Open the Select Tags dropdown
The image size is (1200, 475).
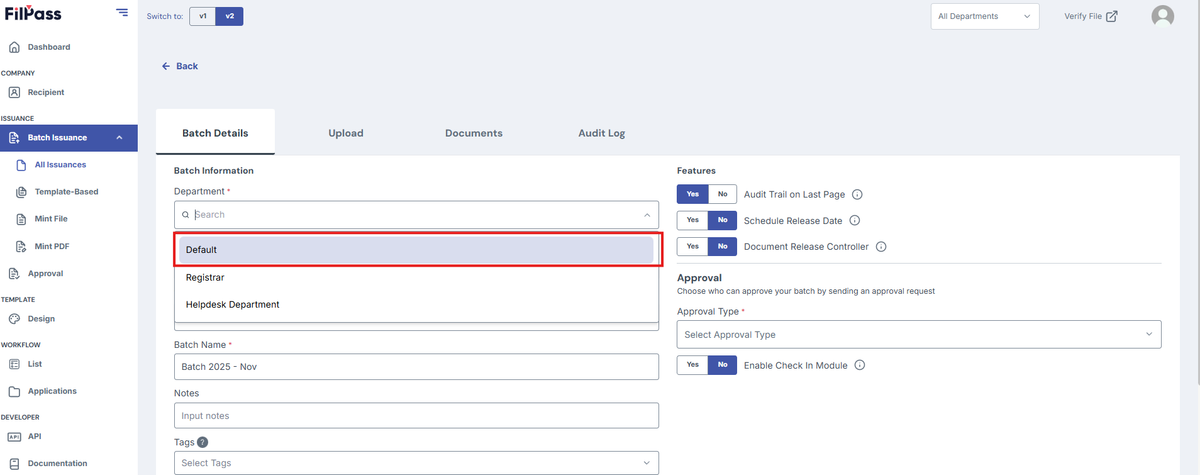point(416,463)
